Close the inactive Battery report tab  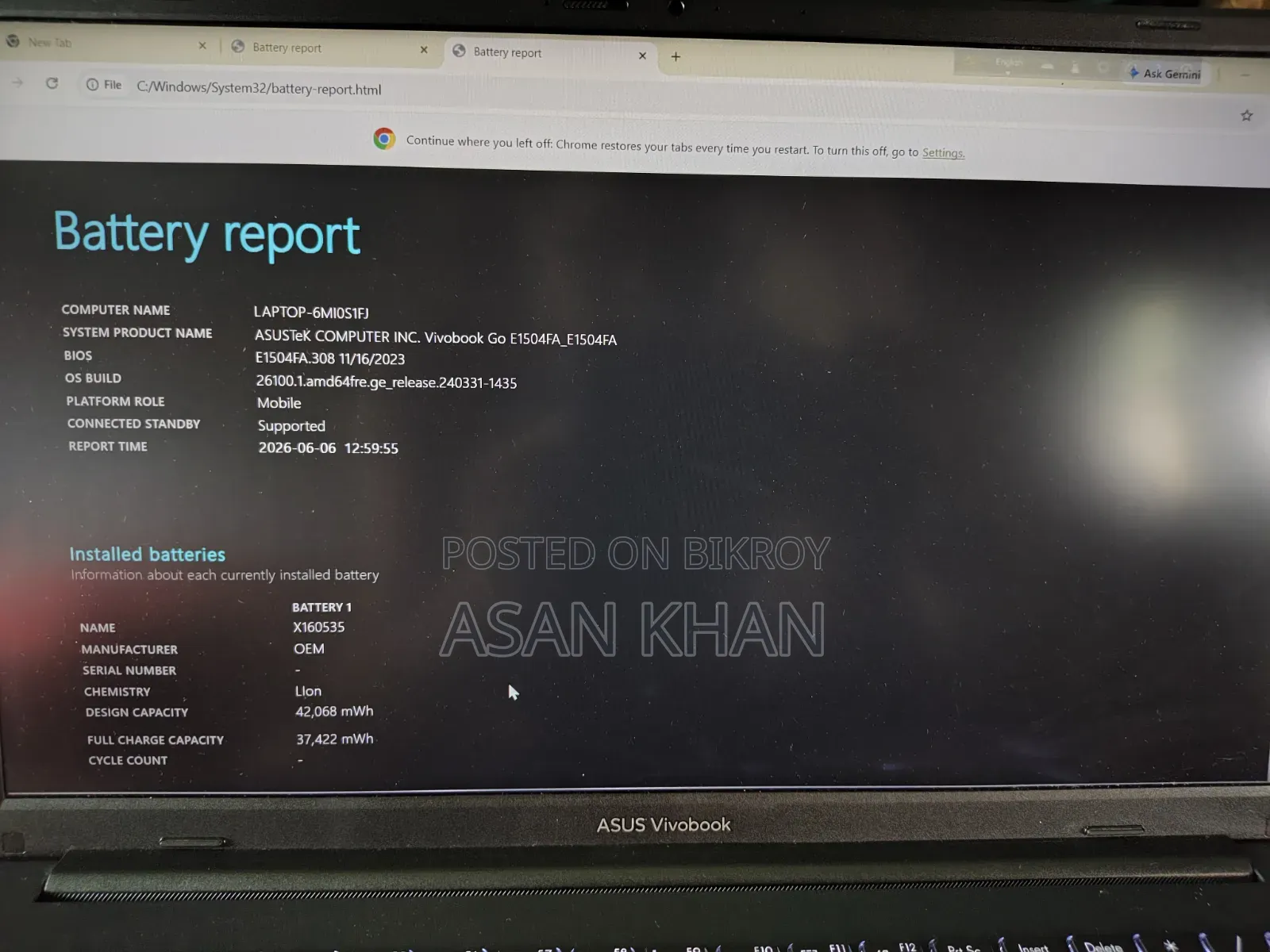pyautogui.click(x=424, y=49)
